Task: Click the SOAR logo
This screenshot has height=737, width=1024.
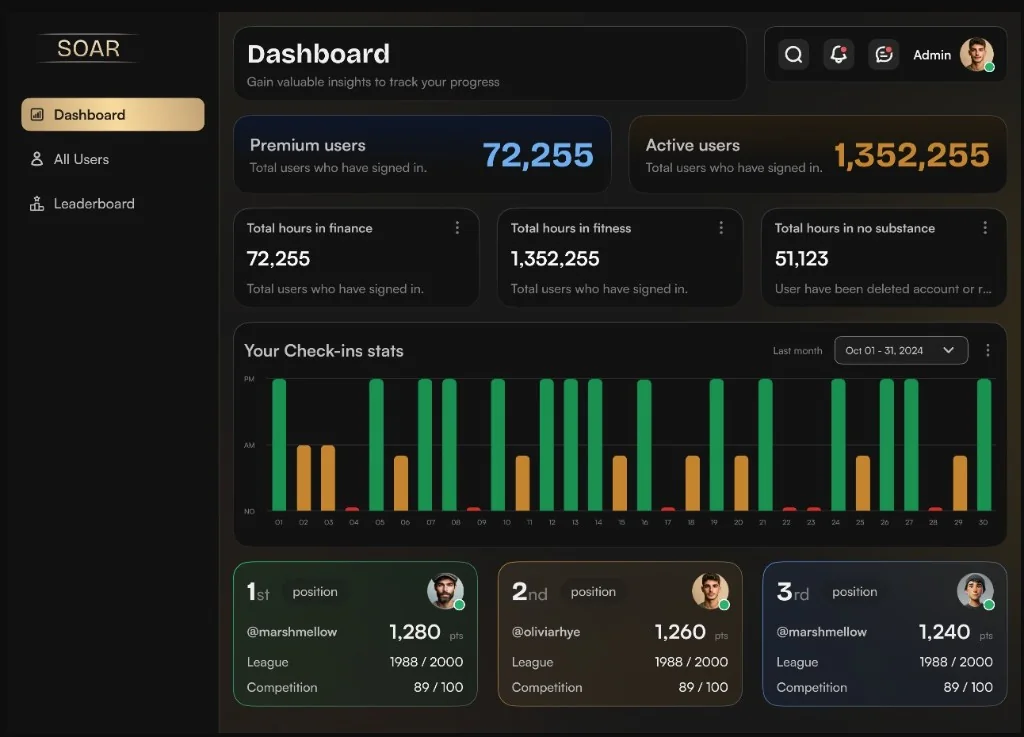Action: (89, 48)
